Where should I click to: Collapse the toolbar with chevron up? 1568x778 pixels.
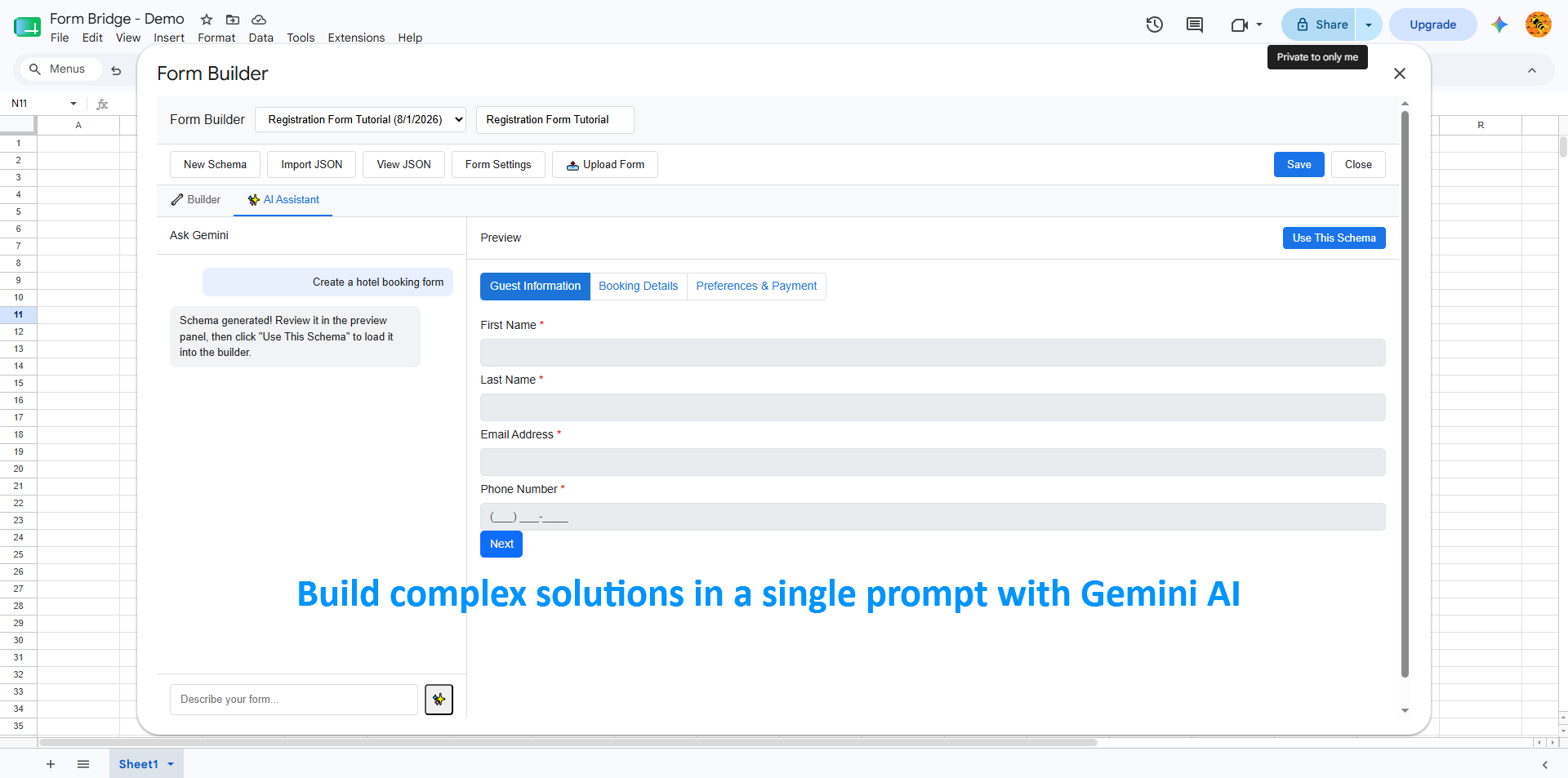click(x=1532, y=70)
